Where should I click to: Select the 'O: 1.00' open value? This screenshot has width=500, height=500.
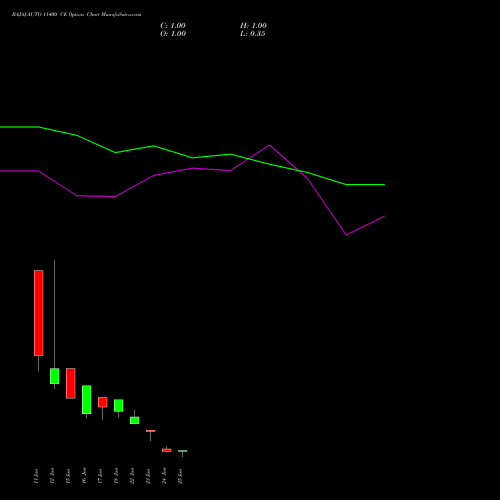173,34
